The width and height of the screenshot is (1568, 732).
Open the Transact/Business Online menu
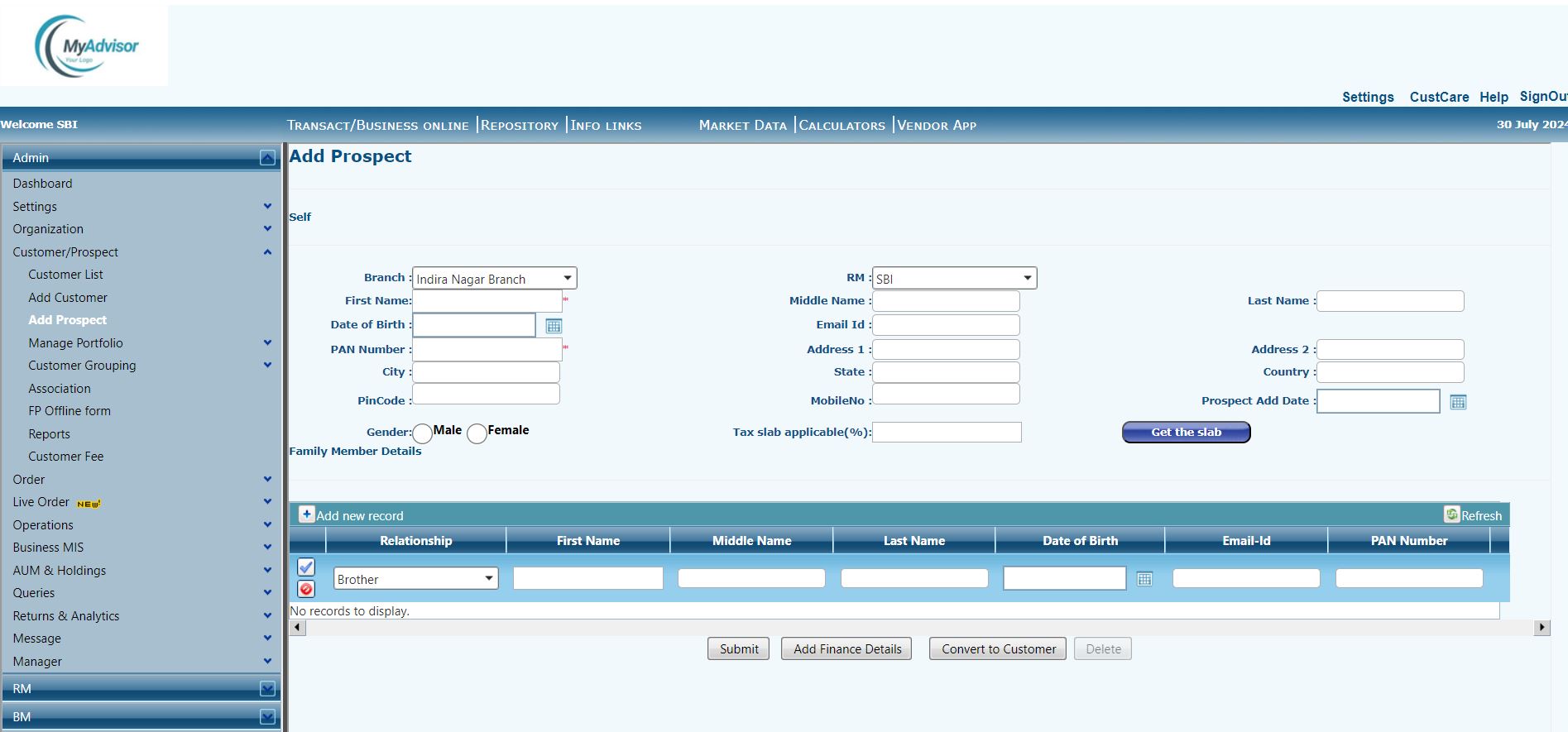coord(377,126)
